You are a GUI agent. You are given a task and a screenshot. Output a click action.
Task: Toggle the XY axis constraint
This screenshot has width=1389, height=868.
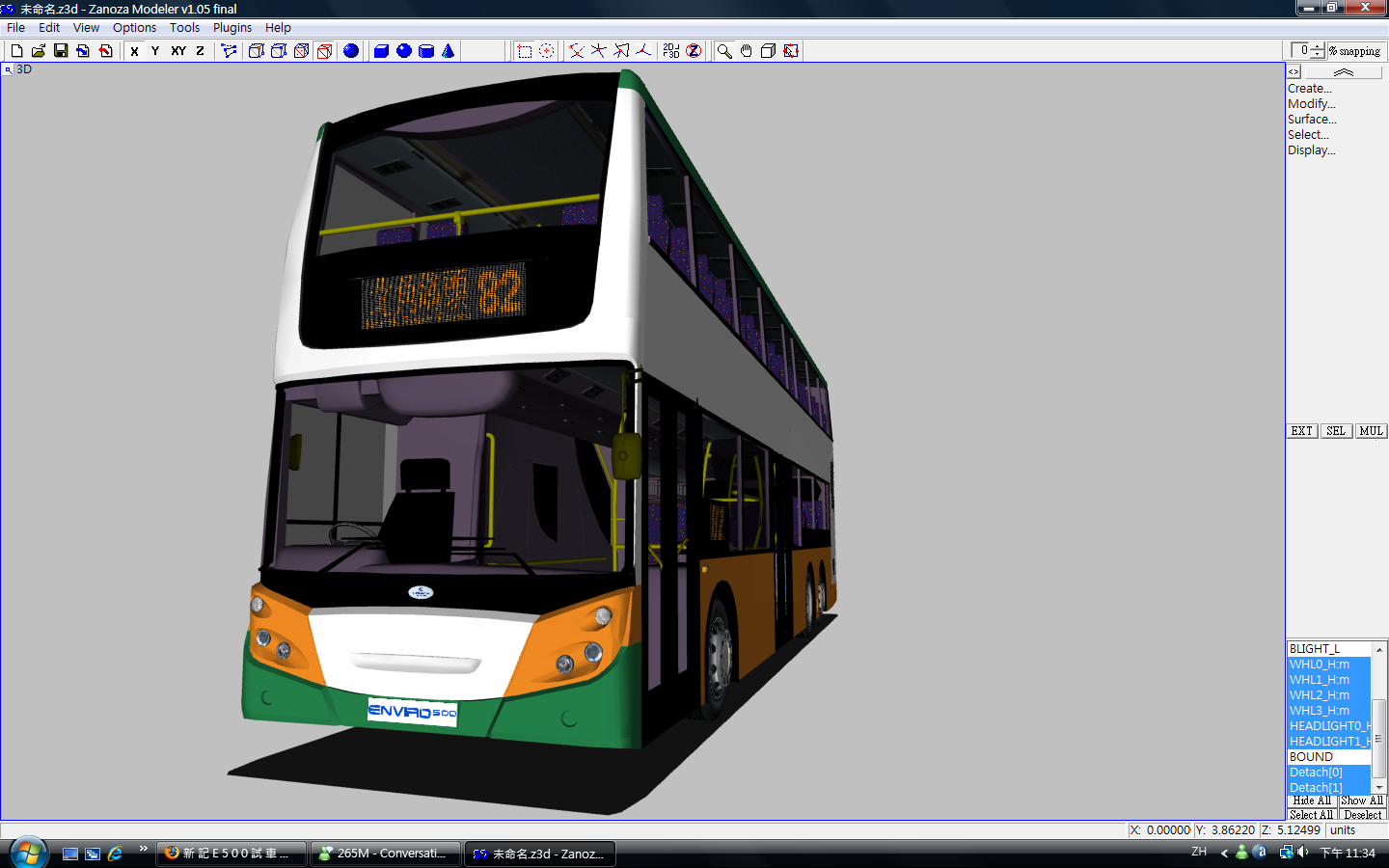[178, 51]
